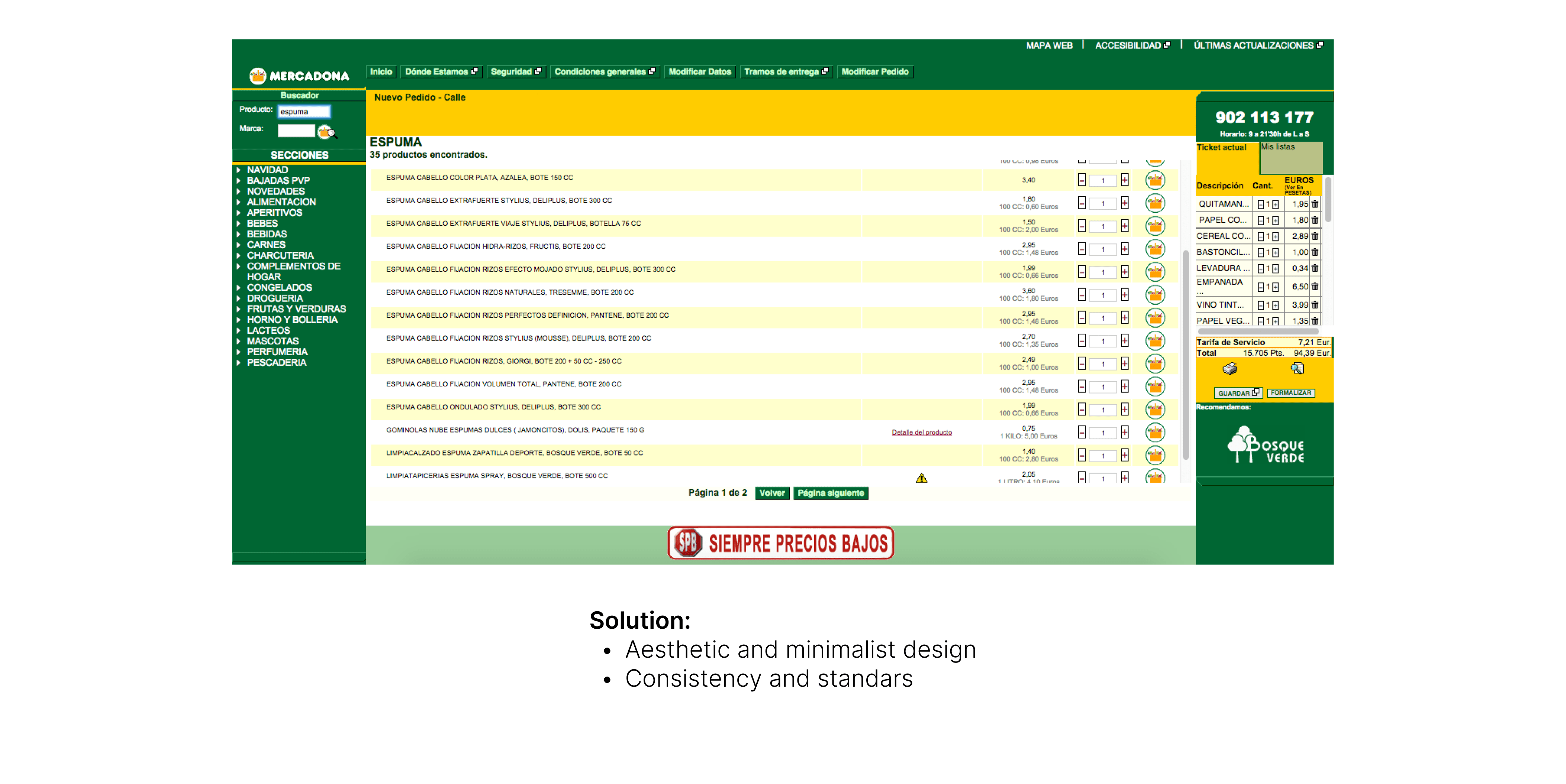Decrease CEREAL CO... quantity in ticket
The width and height of the screenshot is (1566, 784).
[x=1261, y=237]
